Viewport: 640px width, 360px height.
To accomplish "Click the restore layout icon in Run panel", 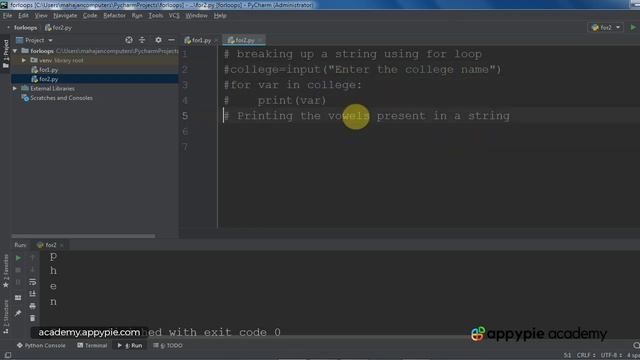I will [18, 298].
